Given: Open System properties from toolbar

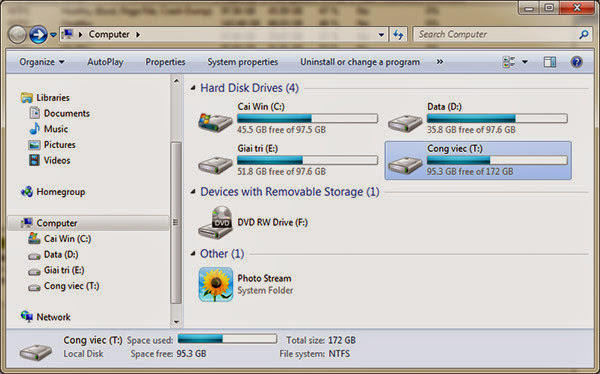Looking at the screenshot, I should [243, 62].
